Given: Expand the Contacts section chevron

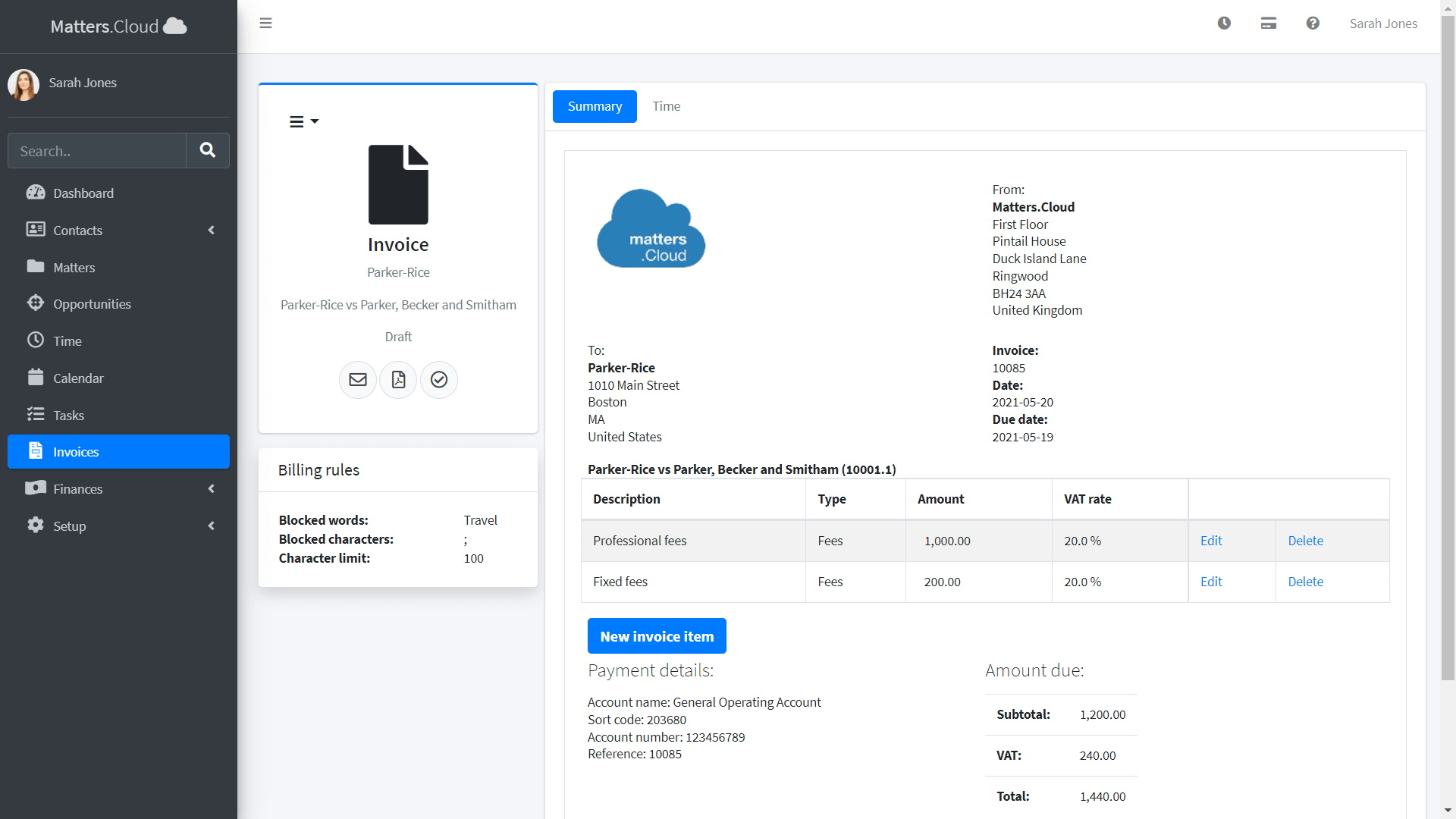Looking at the screenshot, I should click(211, 230).
